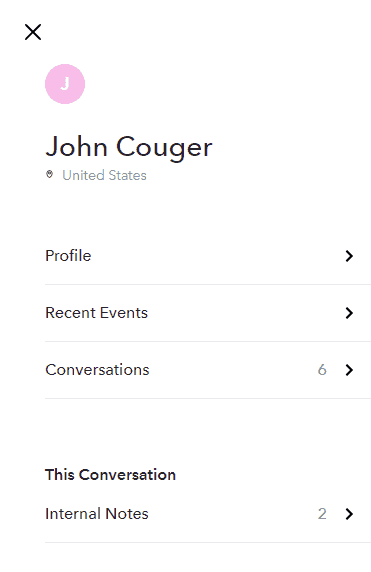Click the United States location text
This screenshot has width=371, height=572.
click(x=104, y=175)
